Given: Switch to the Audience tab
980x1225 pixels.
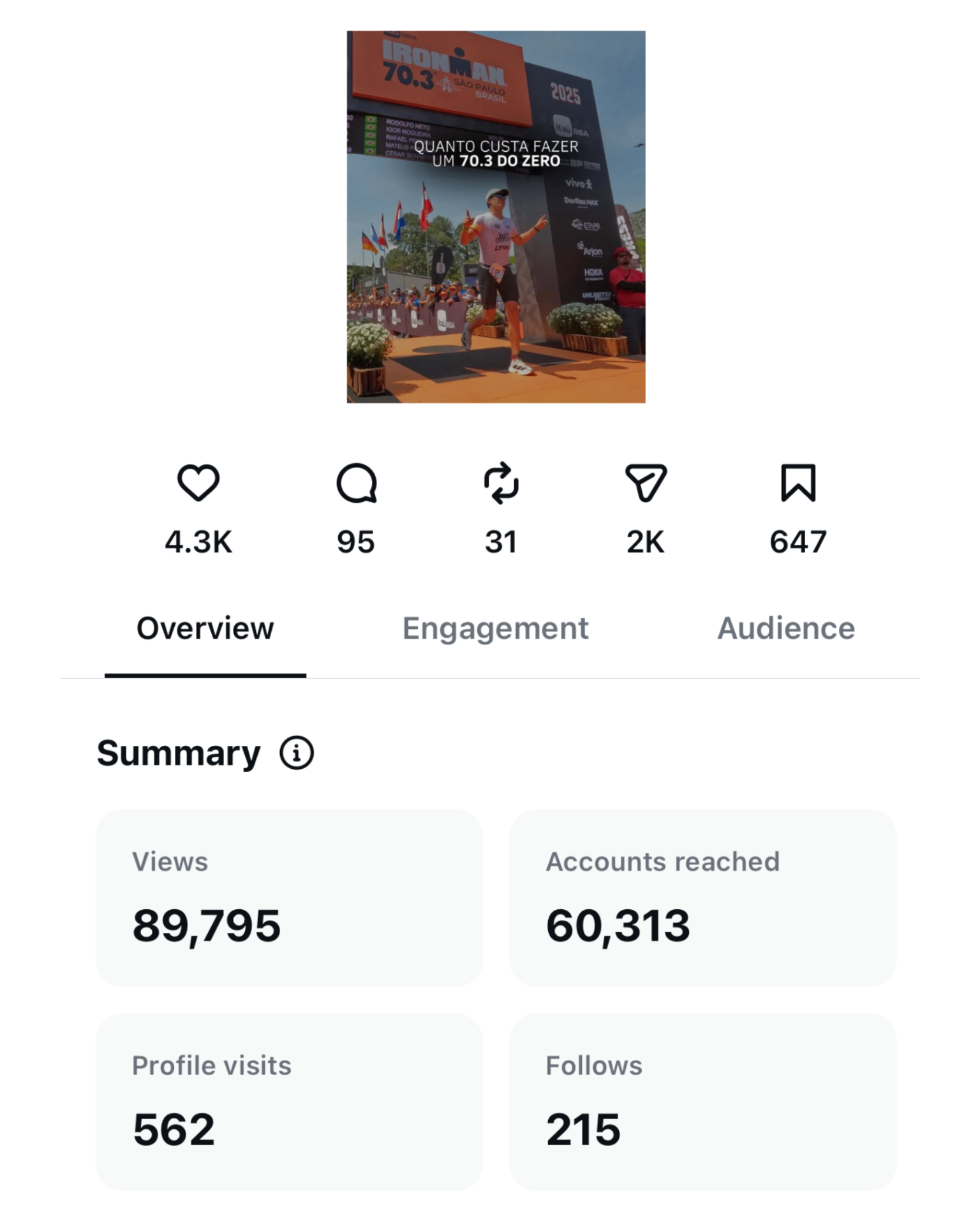Looking at the screenshot, I should tap(786, 628).
